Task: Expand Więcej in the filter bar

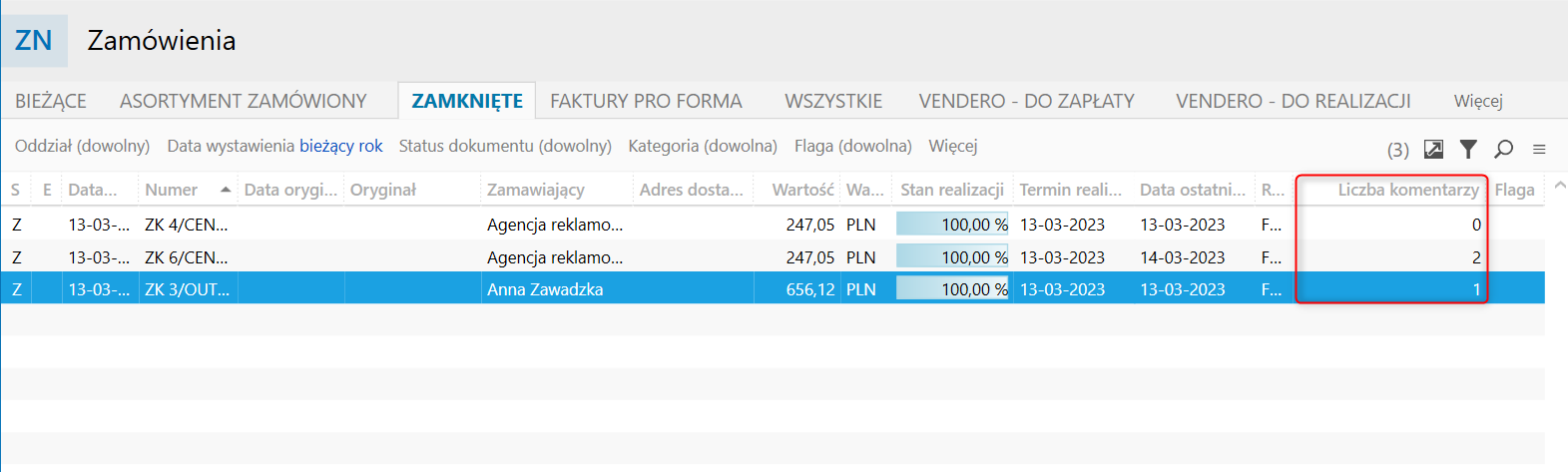Action: [x=953, y=146]
